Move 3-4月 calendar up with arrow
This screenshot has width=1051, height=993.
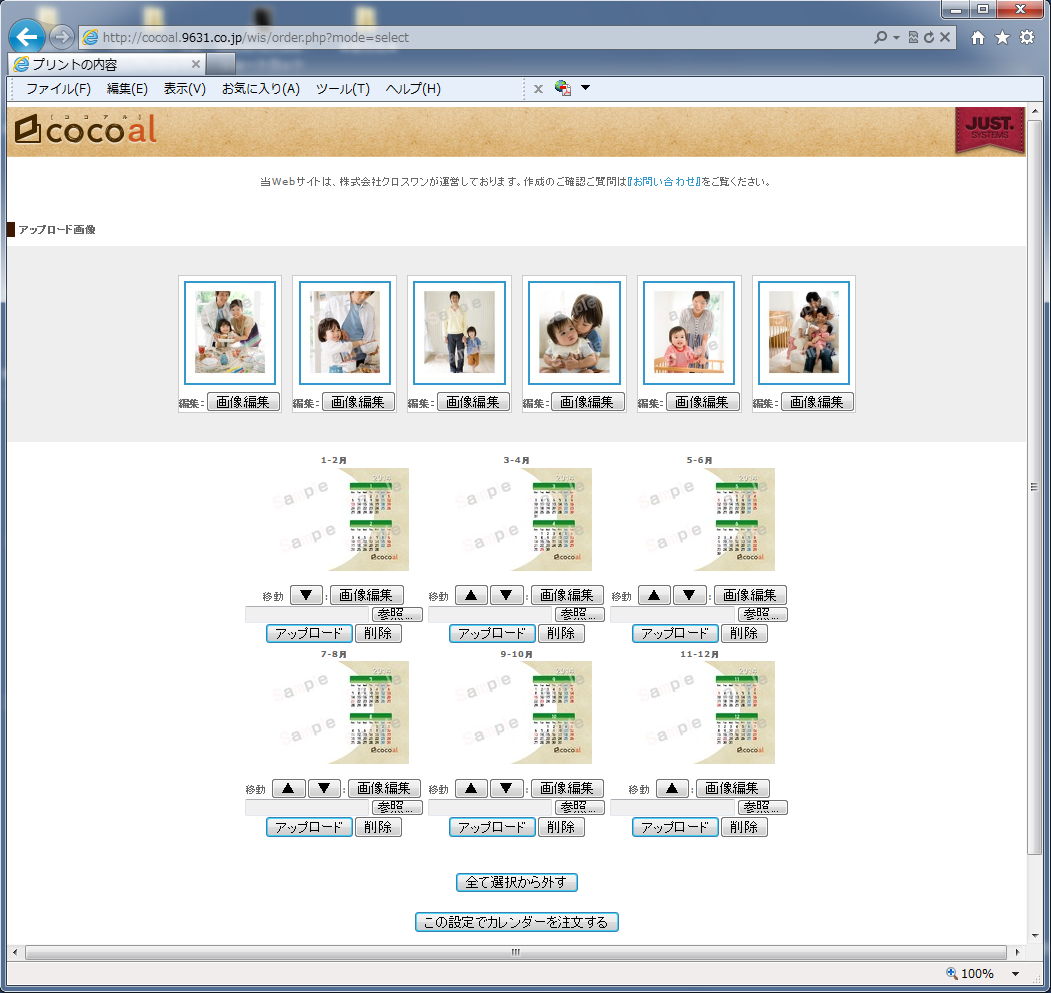click(471, 595)
